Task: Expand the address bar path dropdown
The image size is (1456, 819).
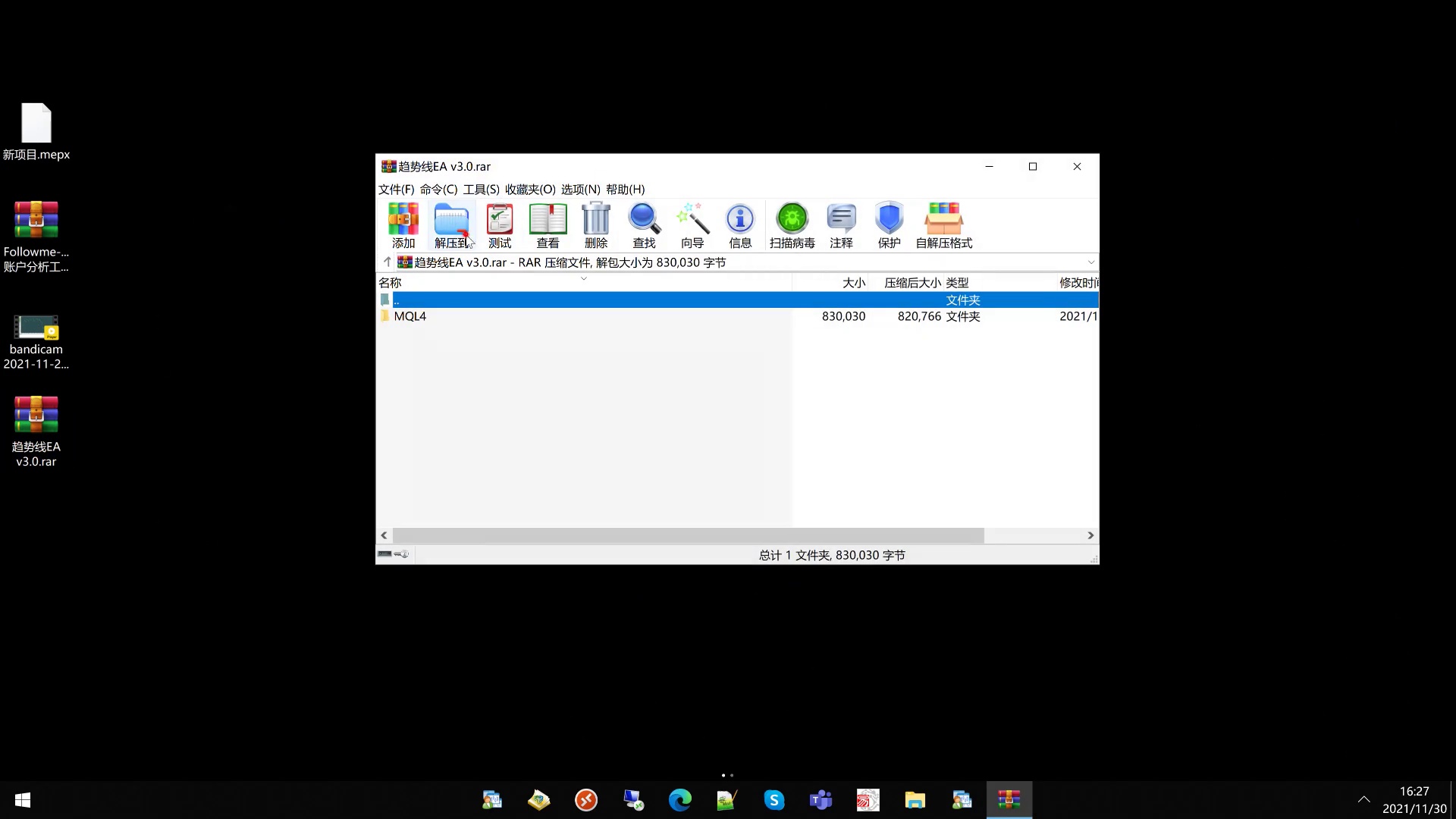Action: pos(1091,262)
